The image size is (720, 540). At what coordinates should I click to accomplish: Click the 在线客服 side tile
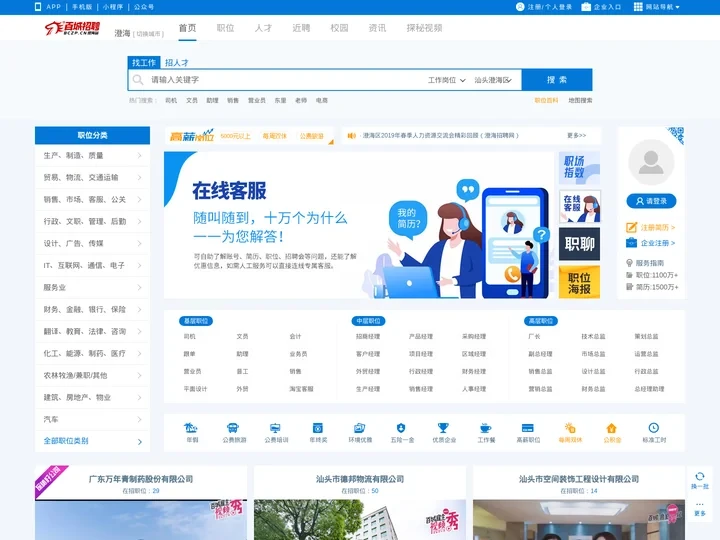[579, 206]
